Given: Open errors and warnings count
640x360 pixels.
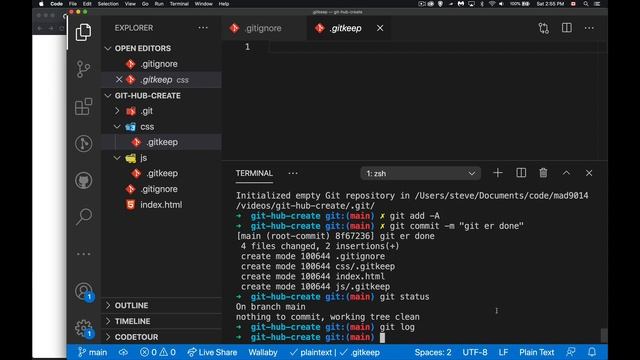Looking at the screenshot, I should [x=158, y=352].
